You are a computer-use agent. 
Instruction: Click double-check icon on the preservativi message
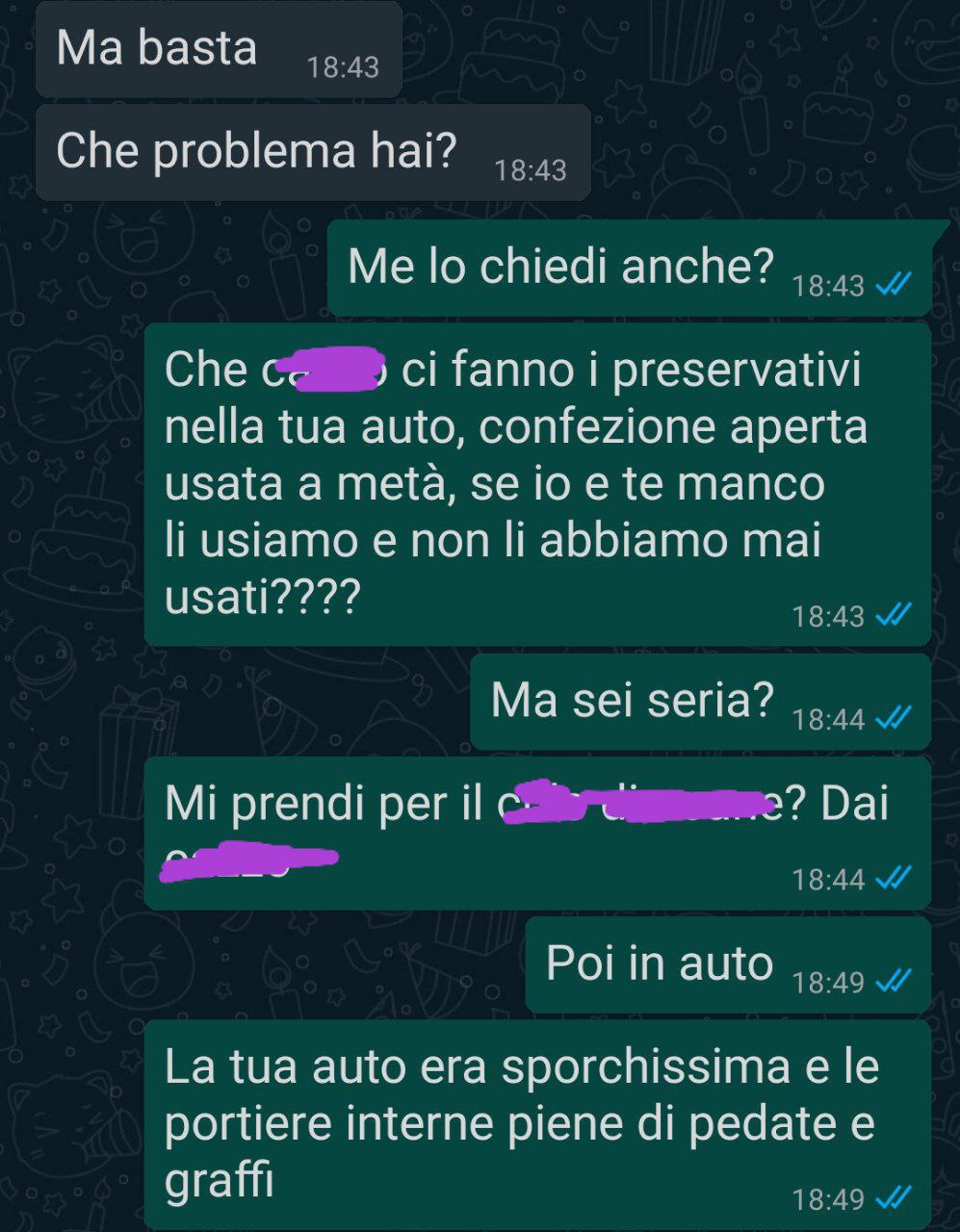tap(894, 615)
